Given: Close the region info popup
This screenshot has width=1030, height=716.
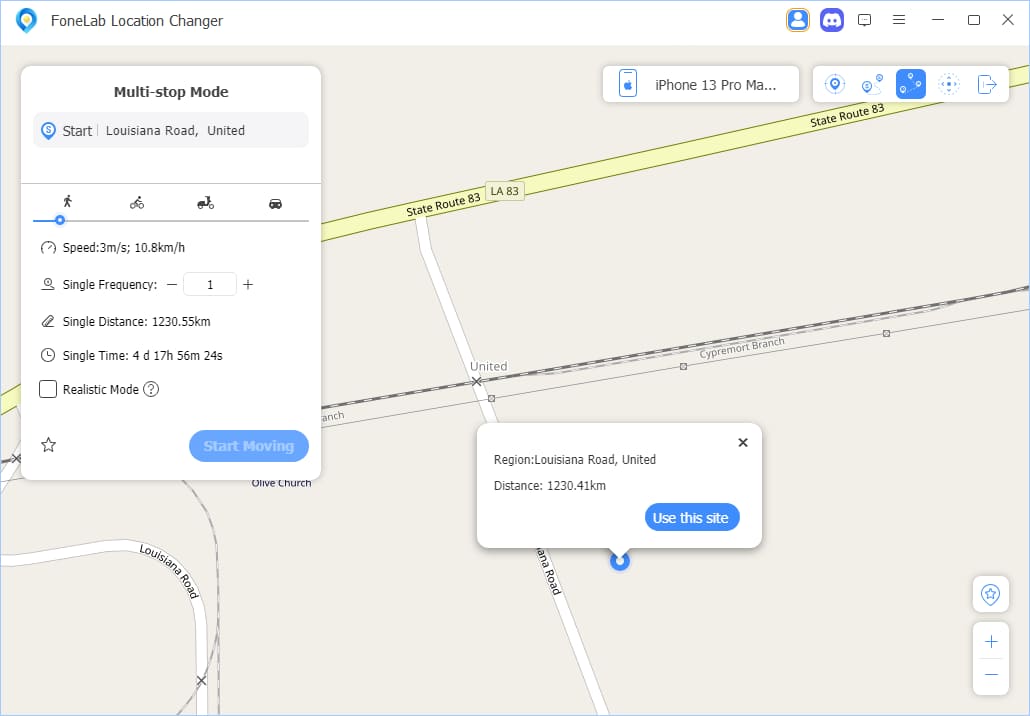Looking at the screenshot, I should pos(743,442).
